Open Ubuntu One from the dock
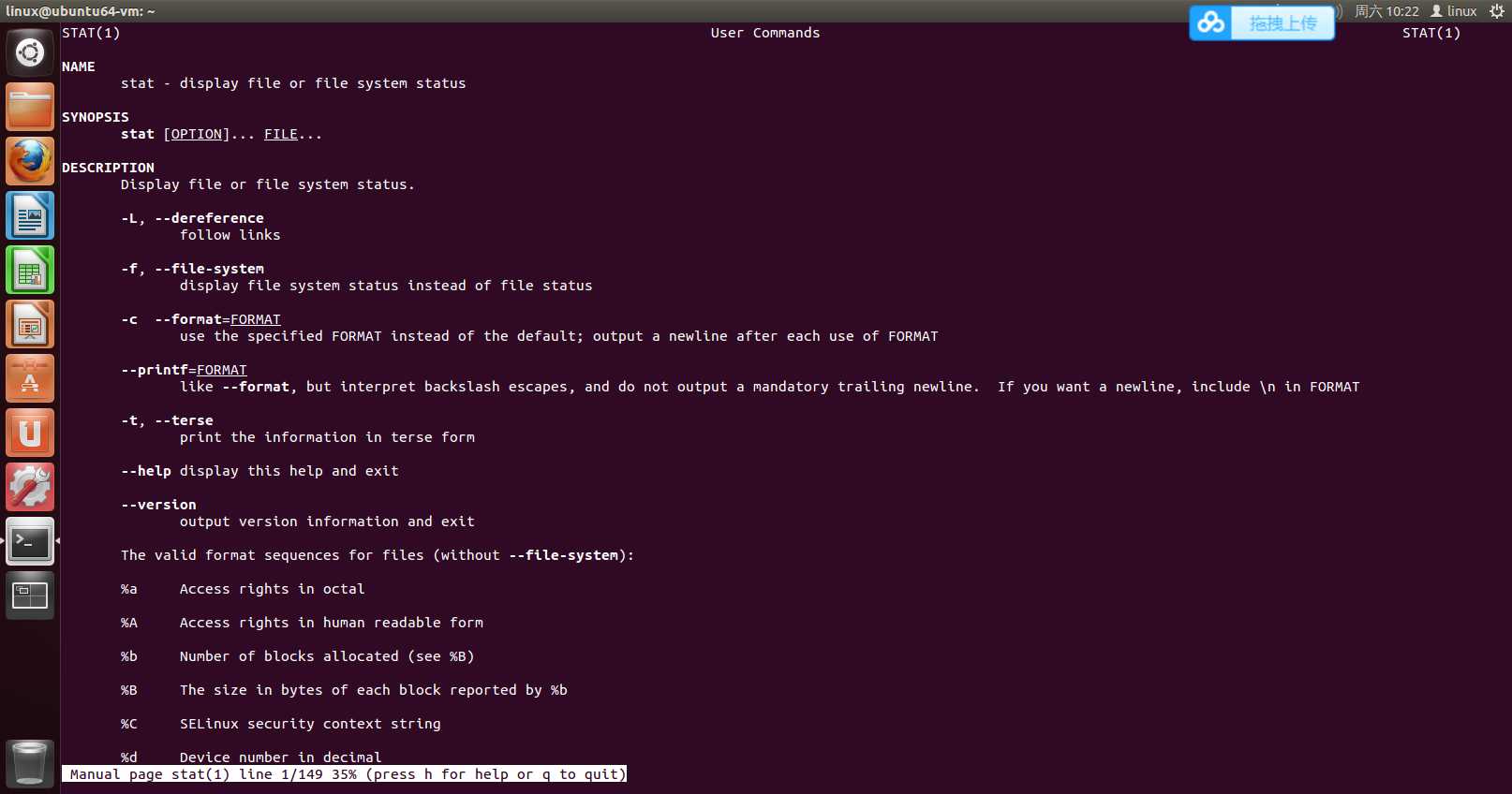 [30, 433]
